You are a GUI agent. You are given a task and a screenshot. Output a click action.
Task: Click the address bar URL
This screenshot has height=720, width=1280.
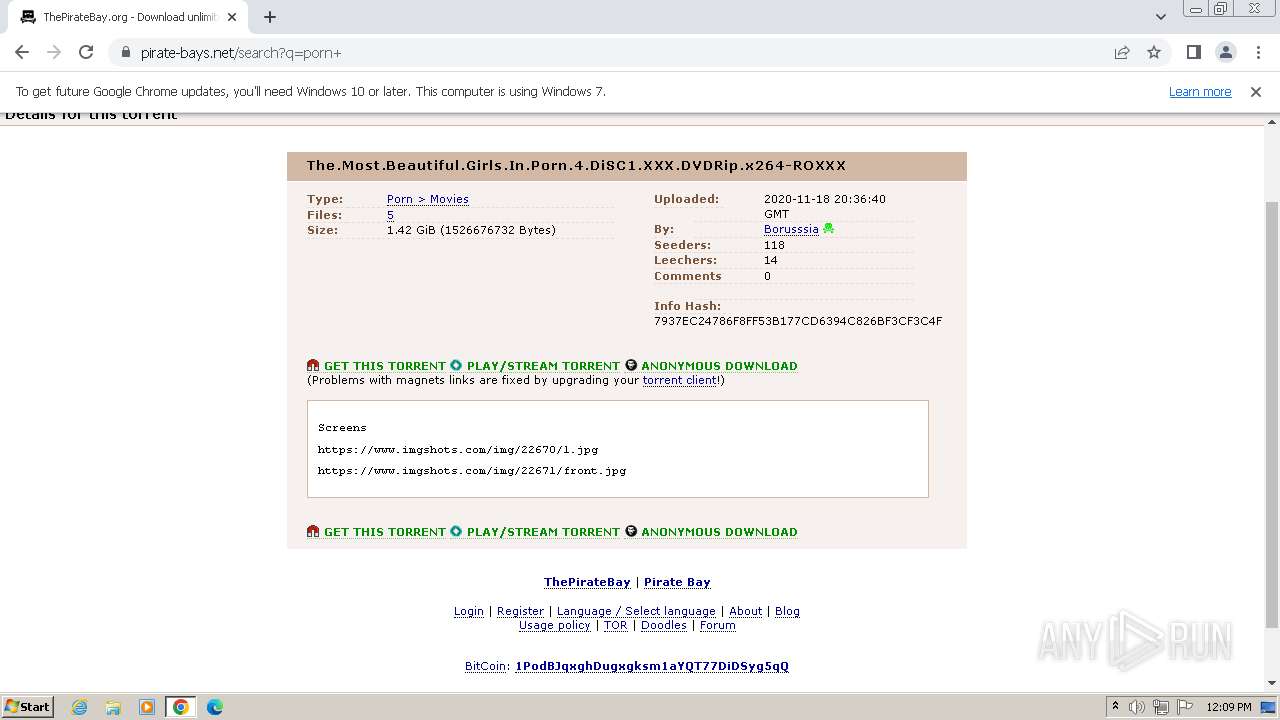point(240,53)
